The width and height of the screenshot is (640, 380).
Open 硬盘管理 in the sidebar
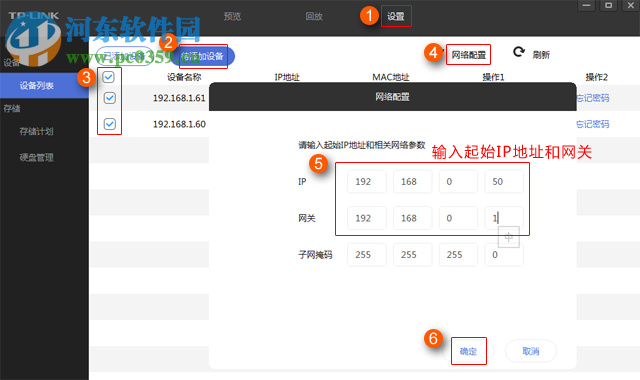[x=36, y=157]
